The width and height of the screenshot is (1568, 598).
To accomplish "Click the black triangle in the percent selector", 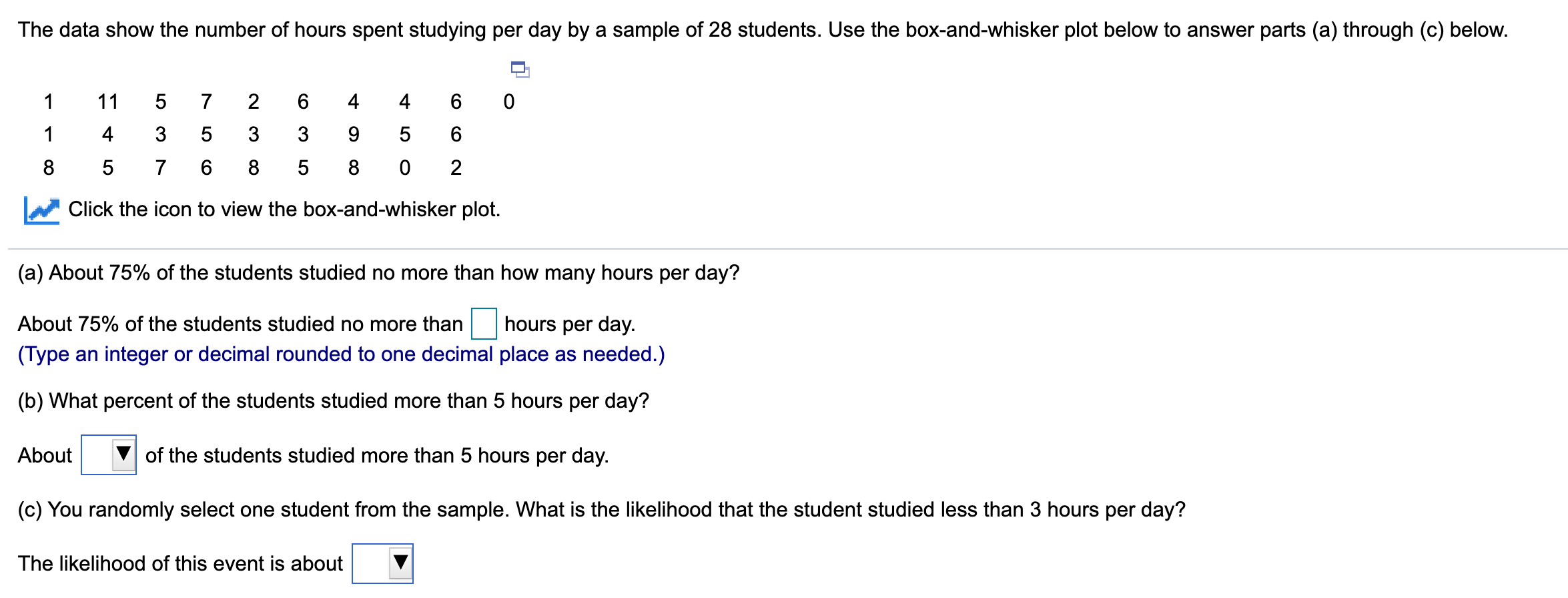I will [124, 453].
